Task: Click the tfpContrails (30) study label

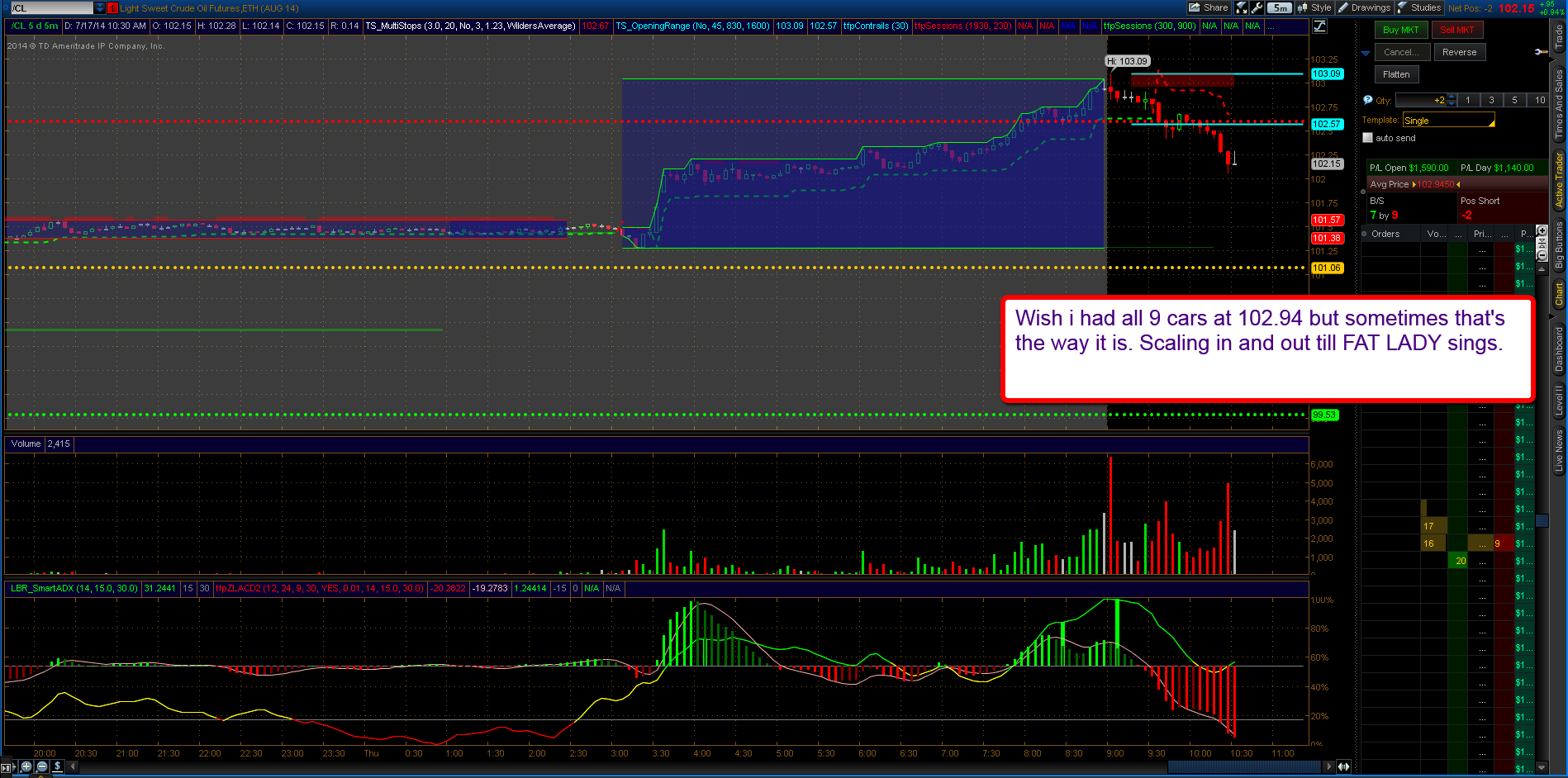Action: point(876,26)
